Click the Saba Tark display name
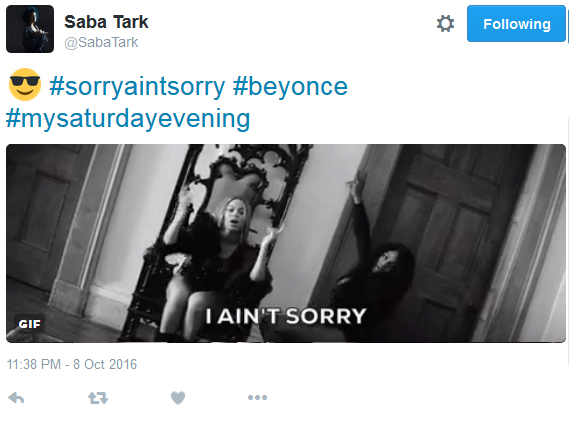The height and width of the screenshot is (426, 574). click(x=106, y=22)
